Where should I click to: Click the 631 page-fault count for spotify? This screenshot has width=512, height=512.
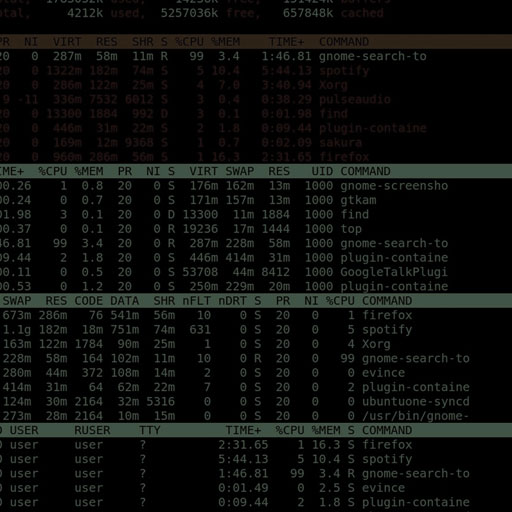point(200,330)
